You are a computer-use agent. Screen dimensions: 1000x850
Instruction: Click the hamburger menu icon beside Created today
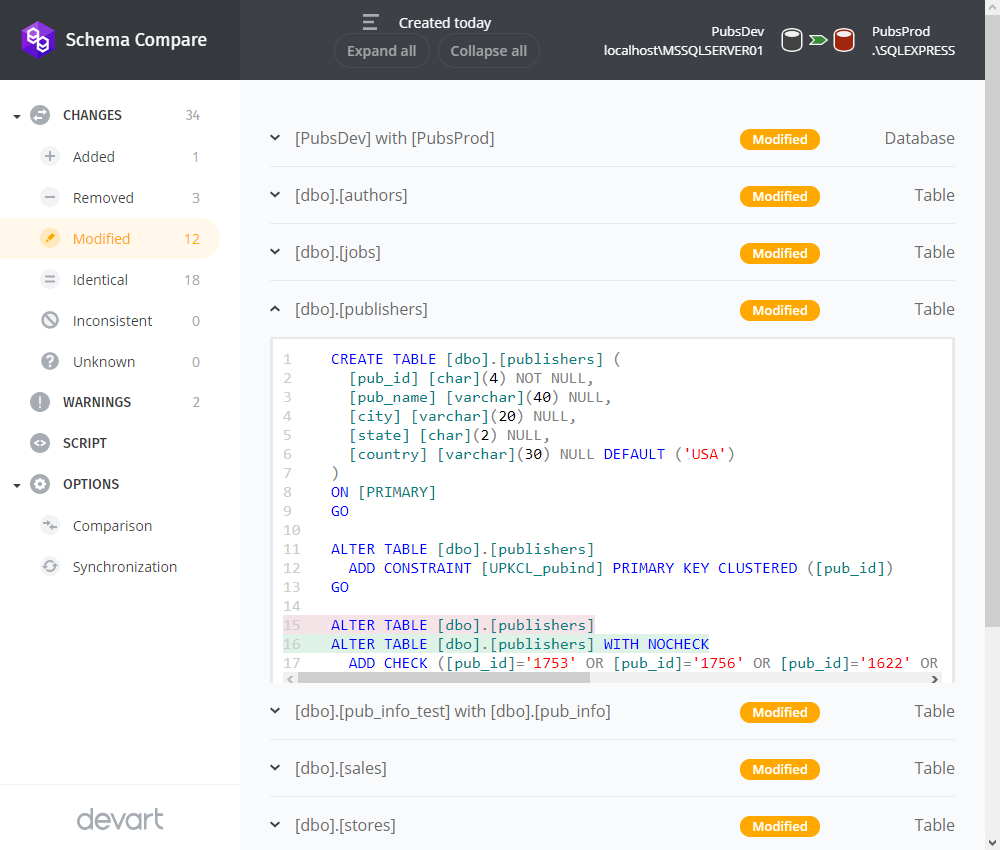click(371, 22)
